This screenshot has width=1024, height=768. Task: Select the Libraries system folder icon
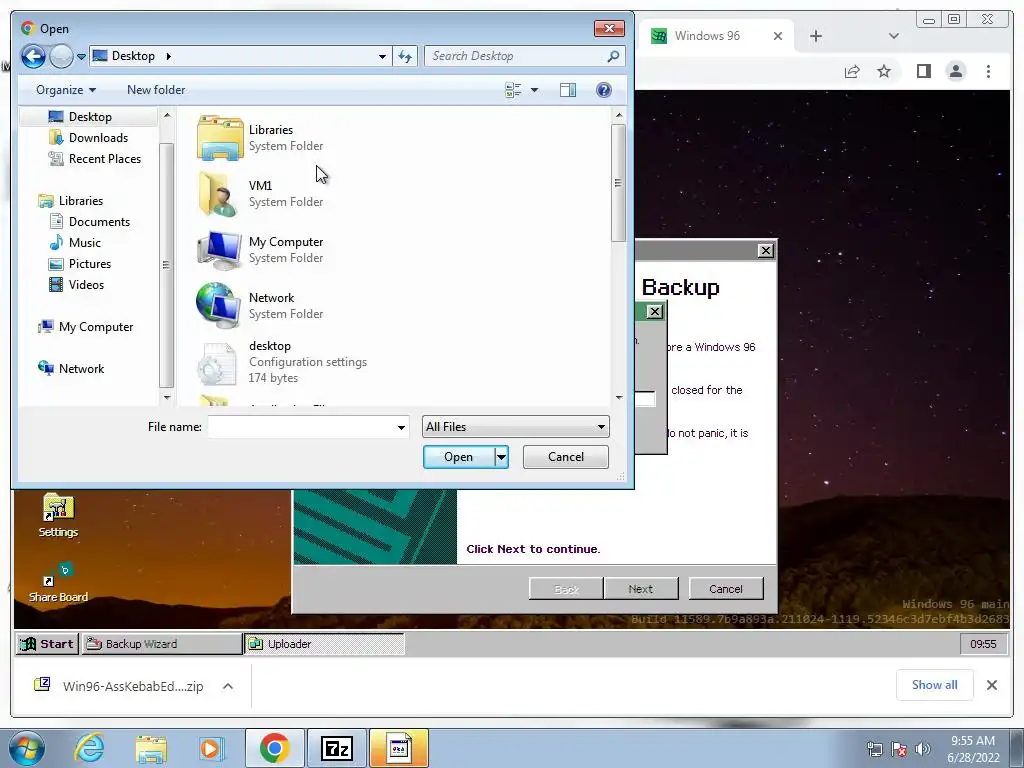(220, 138)
